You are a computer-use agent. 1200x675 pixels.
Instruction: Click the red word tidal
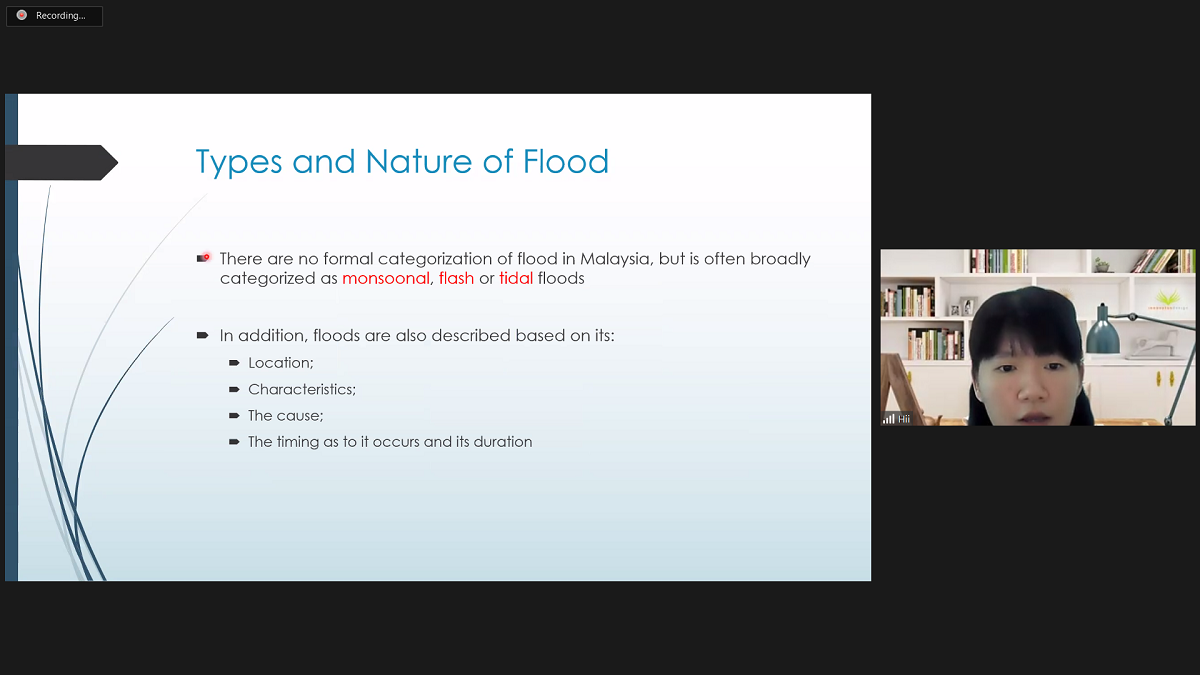[x=516, y=278]
